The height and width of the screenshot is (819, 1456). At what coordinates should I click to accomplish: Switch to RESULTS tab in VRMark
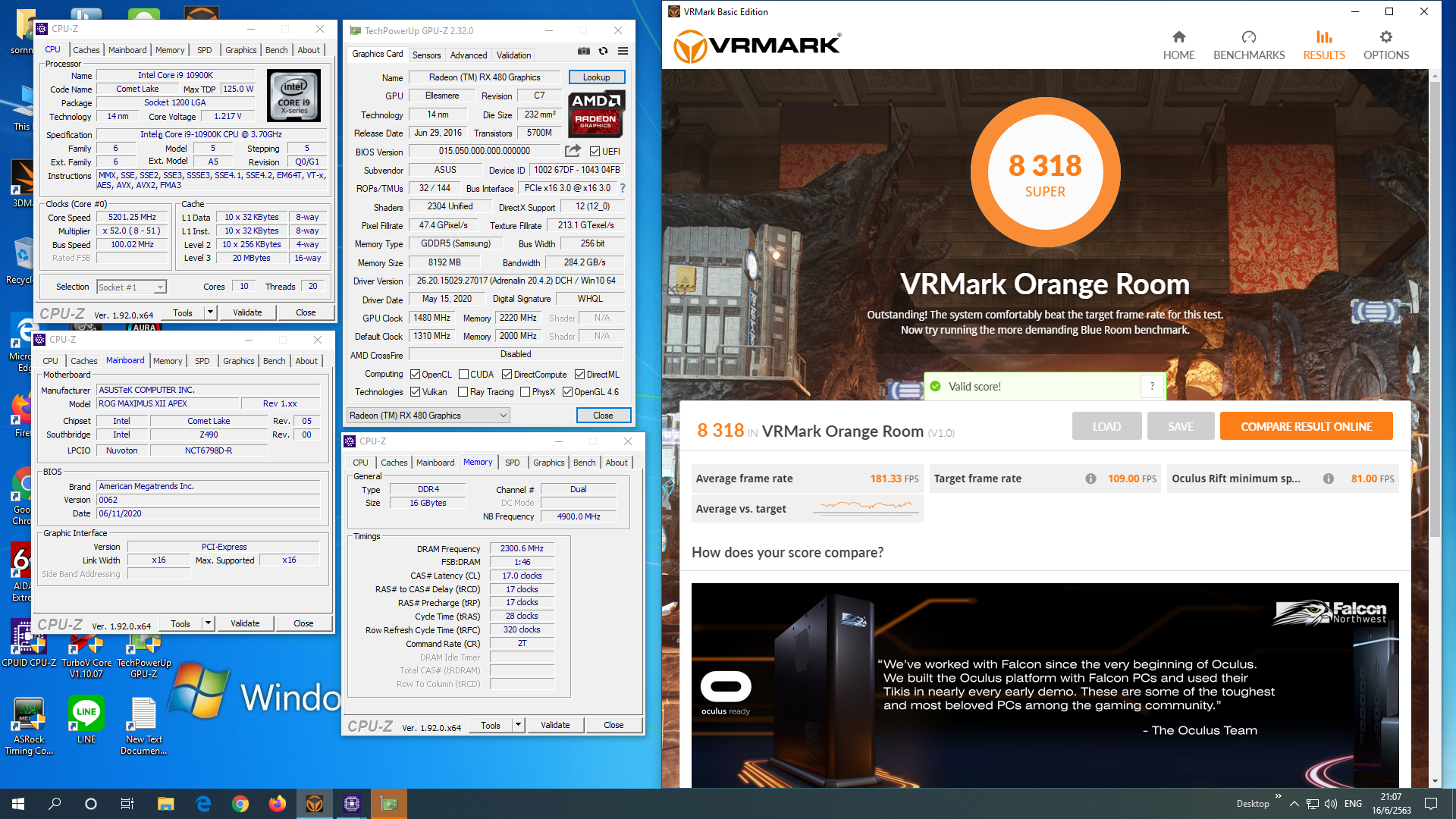coord(1324,45)
